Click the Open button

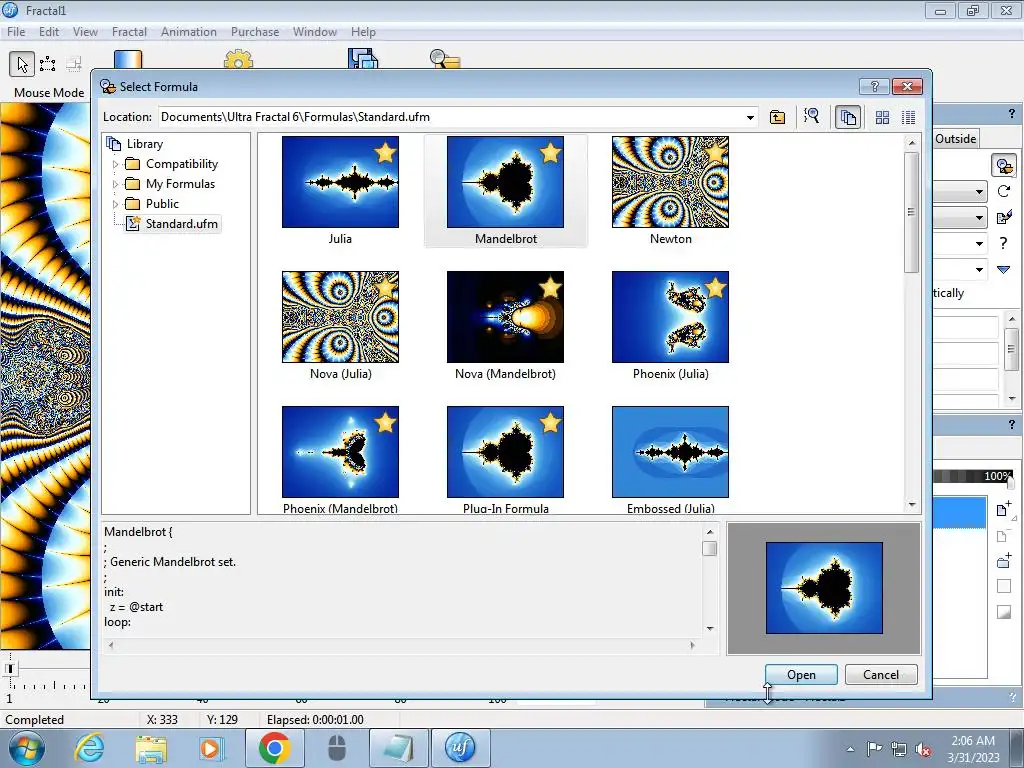pos(801,675)
